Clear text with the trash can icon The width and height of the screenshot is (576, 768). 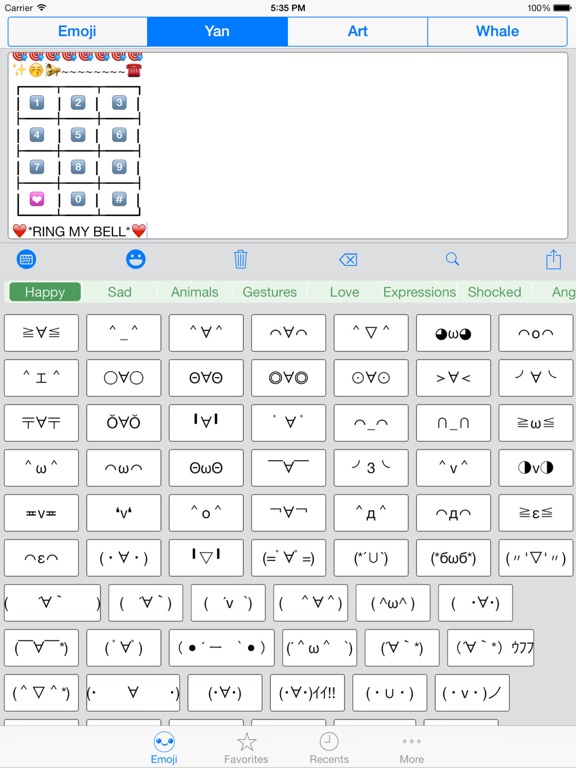[x=240, y=259]
